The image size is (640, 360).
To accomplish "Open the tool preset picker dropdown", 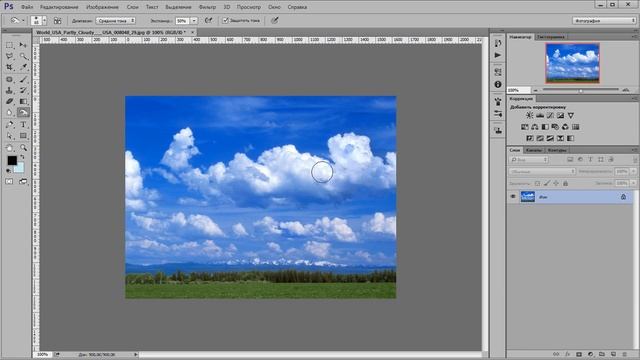I will (x=23, y=20).
